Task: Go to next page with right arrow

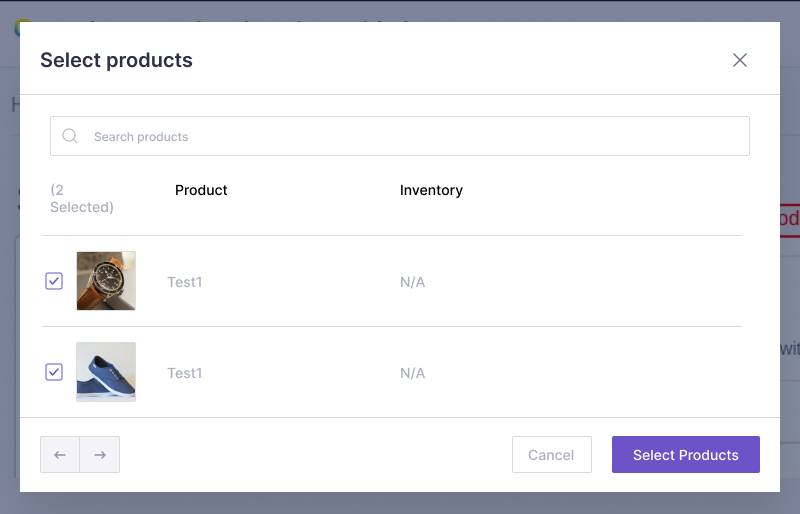Action: coord(100,455)
